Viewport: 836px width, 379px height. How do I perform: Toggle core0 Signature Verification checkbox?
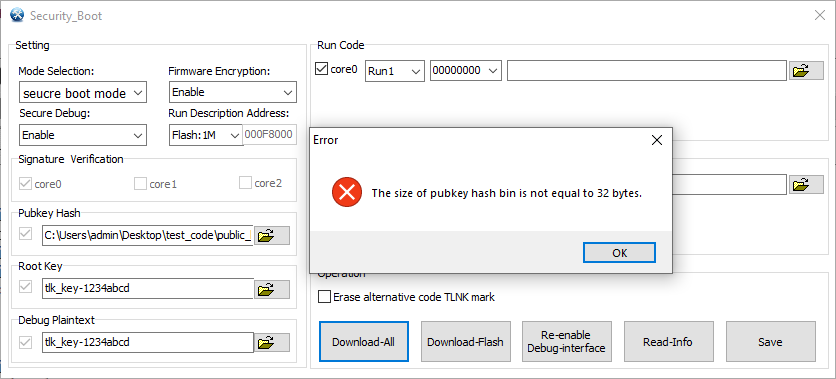[25, 184]
